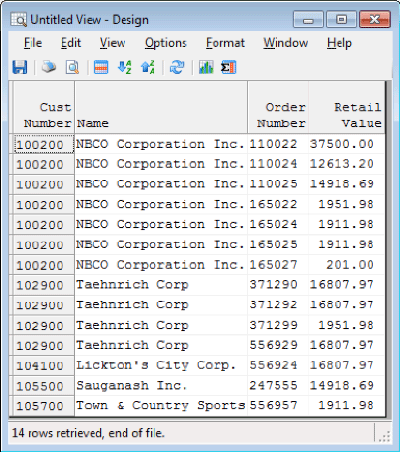Viewport: 400px width, 452px height.
Task: Sort descending with the Z-A icon
Action: click(148, 67)
